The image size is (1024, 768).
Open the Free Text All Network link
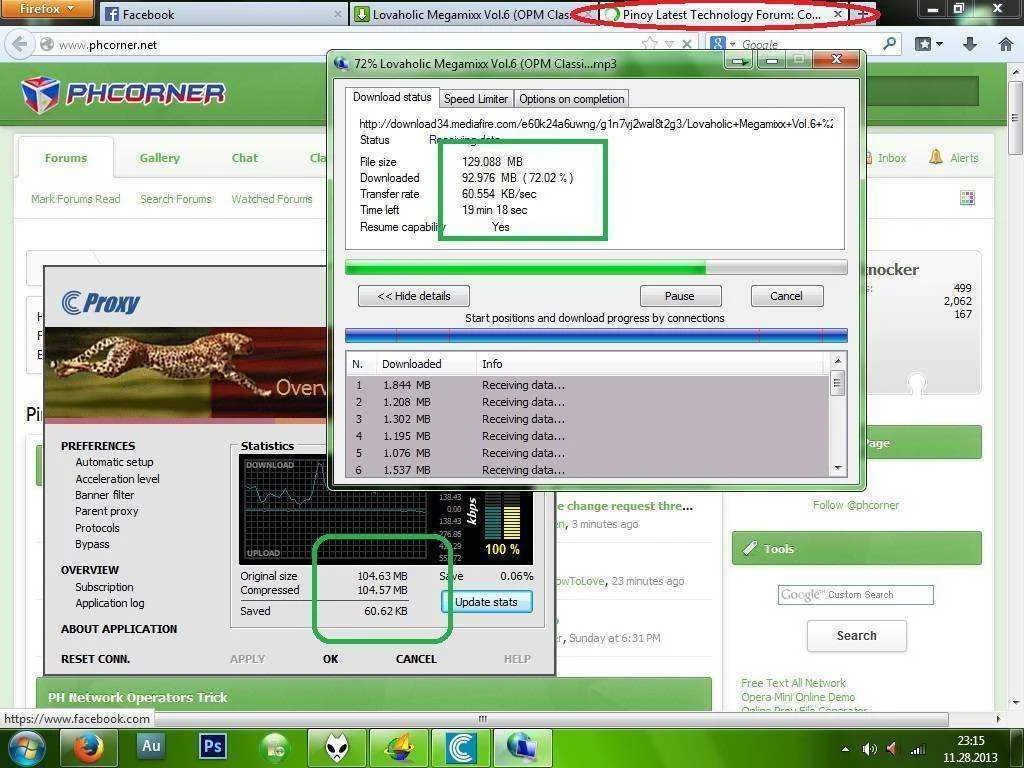[793, 683]
